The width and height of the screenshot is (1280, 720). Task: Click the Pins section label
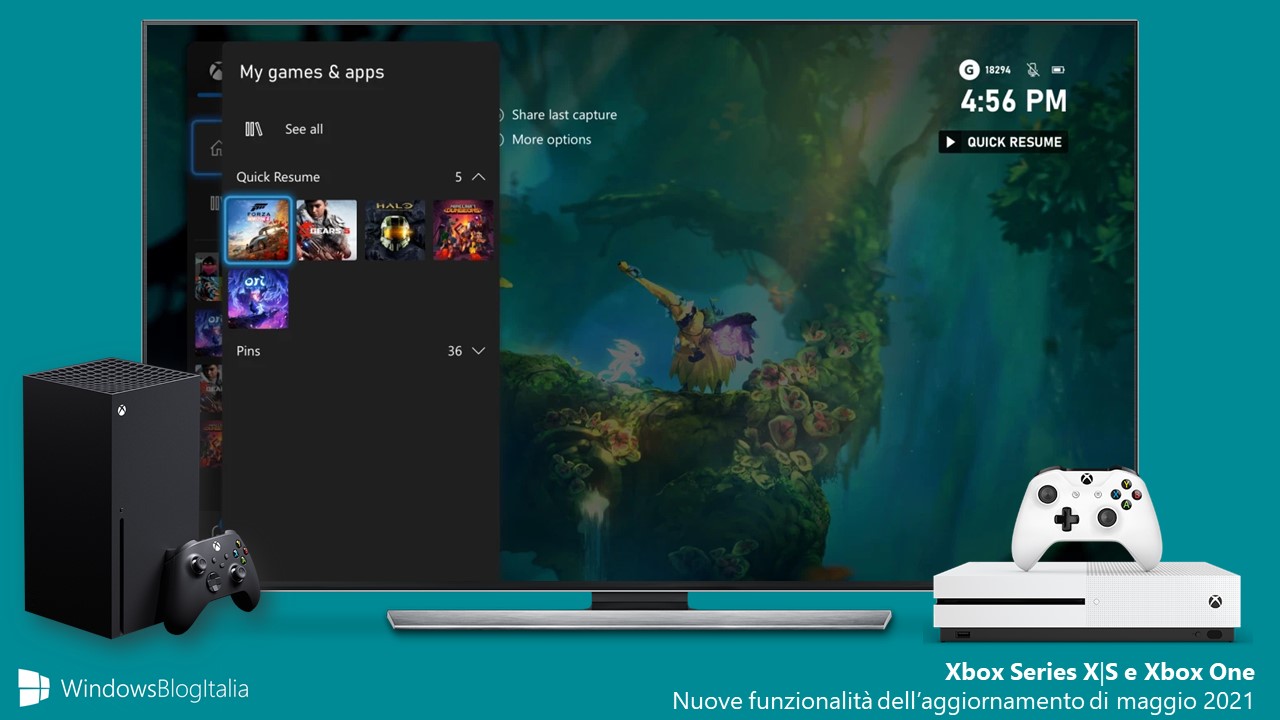(x=248, y=351)
